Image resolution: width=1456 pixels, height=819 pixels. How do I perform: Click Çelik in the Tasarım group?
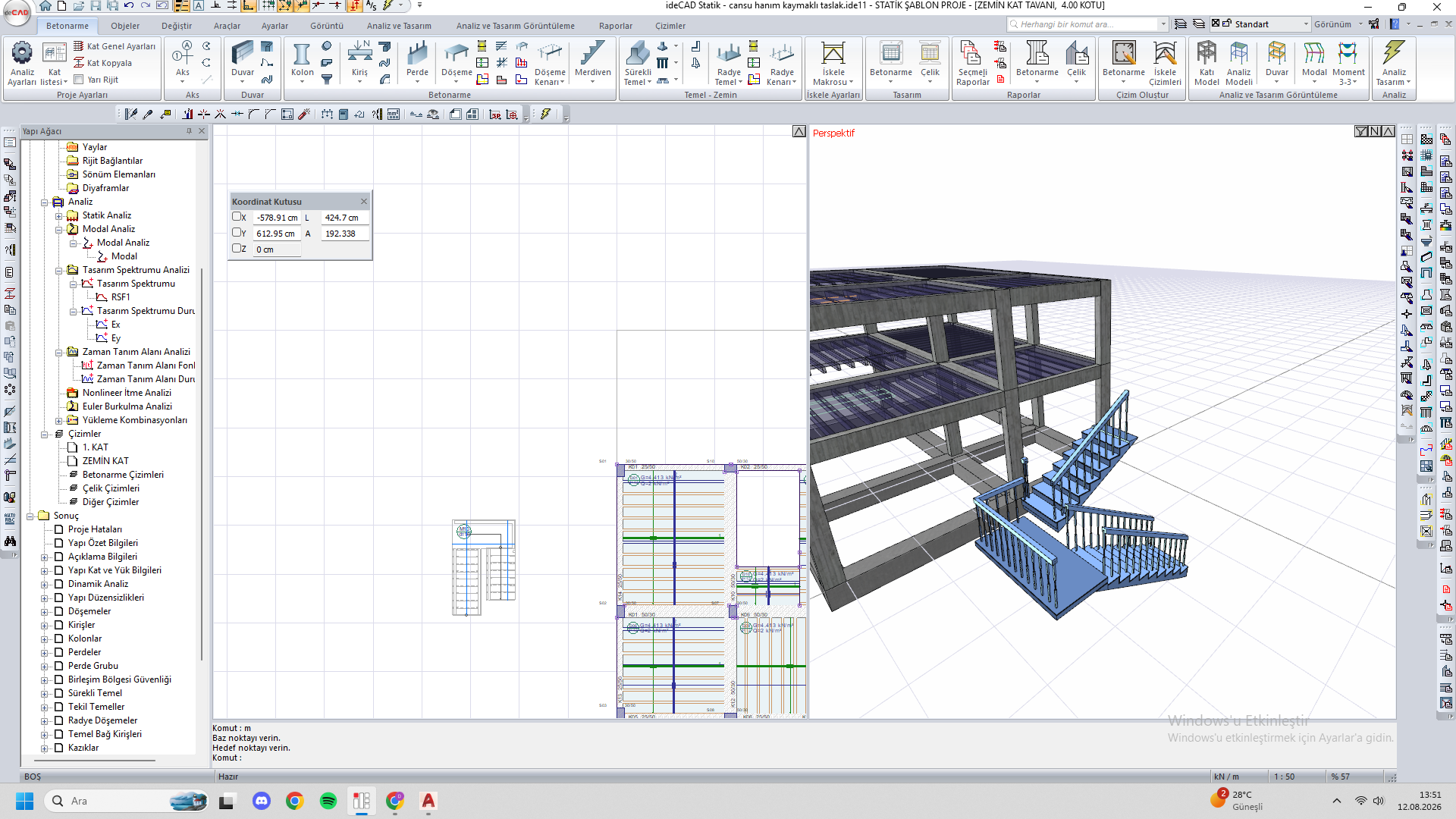tap(930, 61)
